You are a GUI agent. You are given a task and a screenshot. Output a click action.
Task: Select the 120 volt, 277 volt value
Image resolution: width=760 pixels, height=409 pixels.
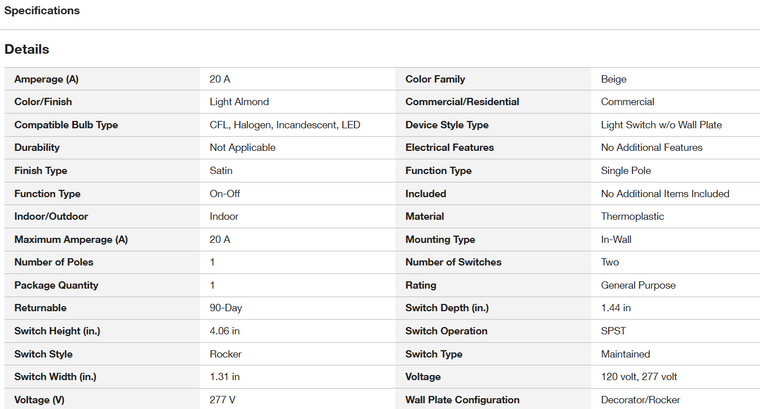tap(639, 377)
